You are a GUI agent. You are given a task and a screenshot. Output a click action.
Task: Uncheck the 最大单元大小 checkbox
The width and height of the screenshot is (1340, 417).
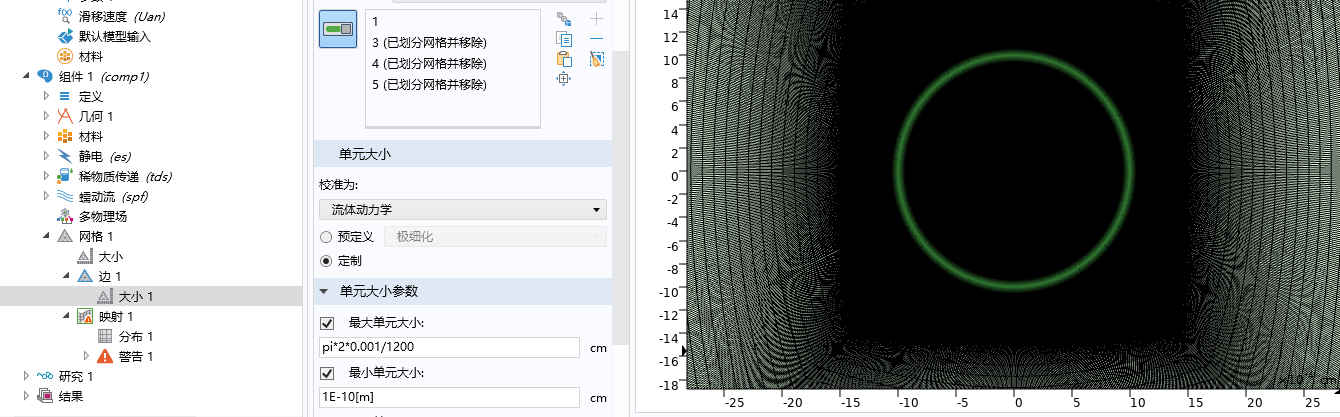[x=327, y=323]
